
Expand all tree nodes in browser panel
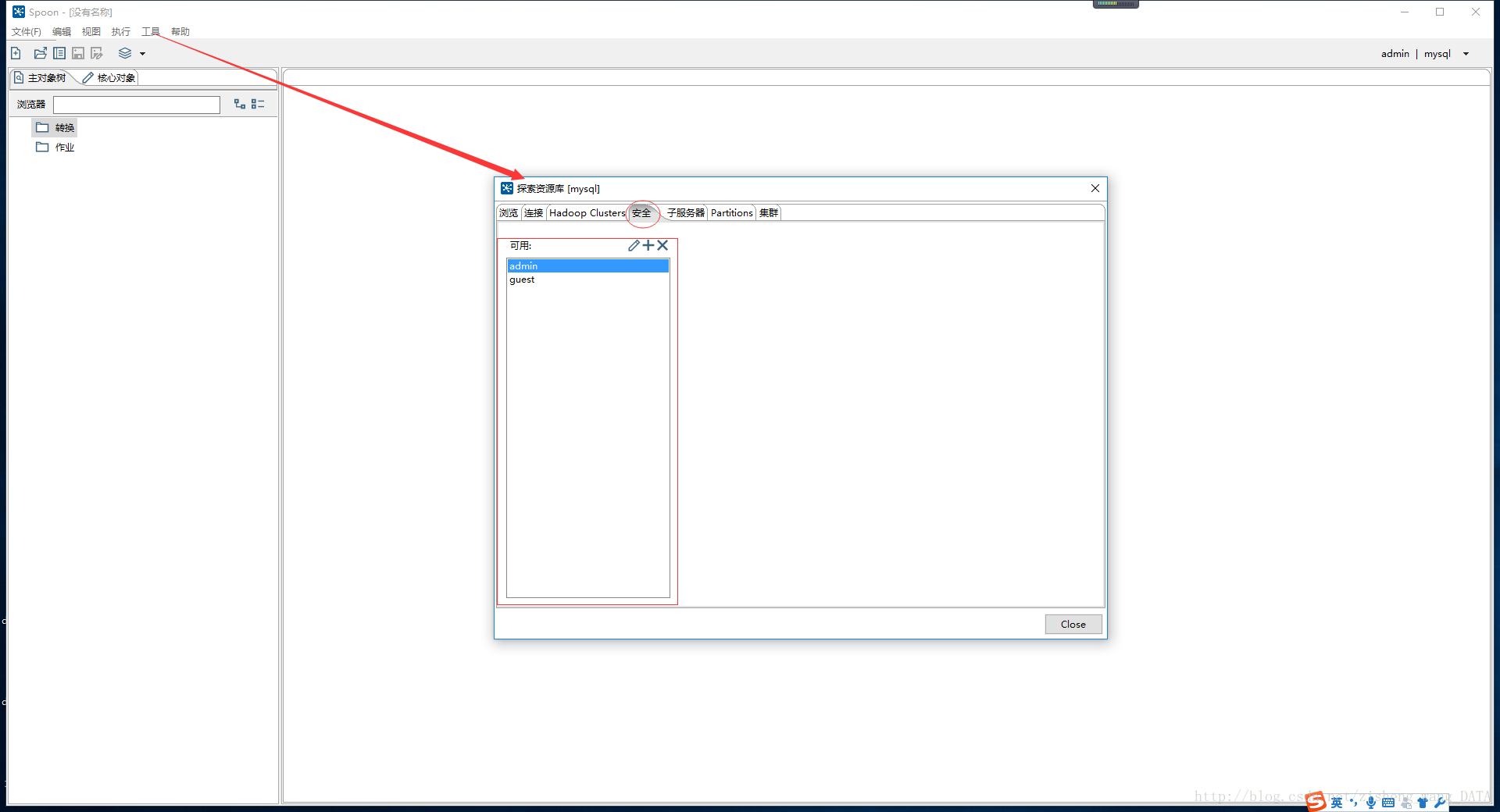(x=240, y=104)
